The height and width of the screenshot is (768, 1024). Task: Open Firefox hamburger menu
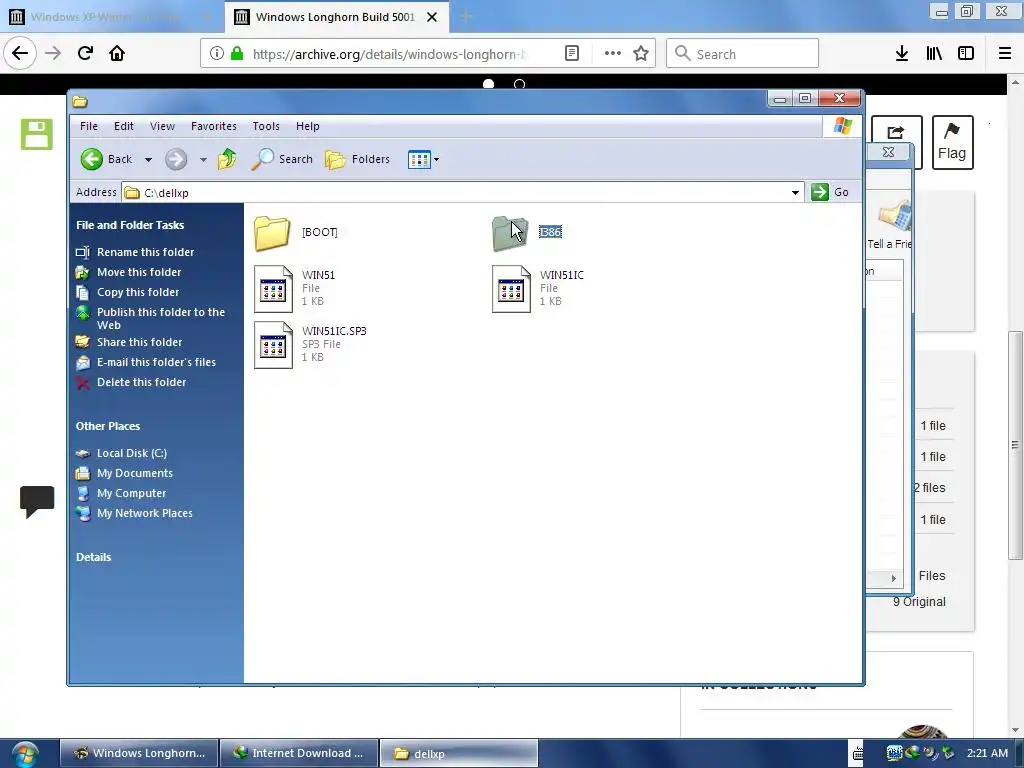coord(1005,54)
